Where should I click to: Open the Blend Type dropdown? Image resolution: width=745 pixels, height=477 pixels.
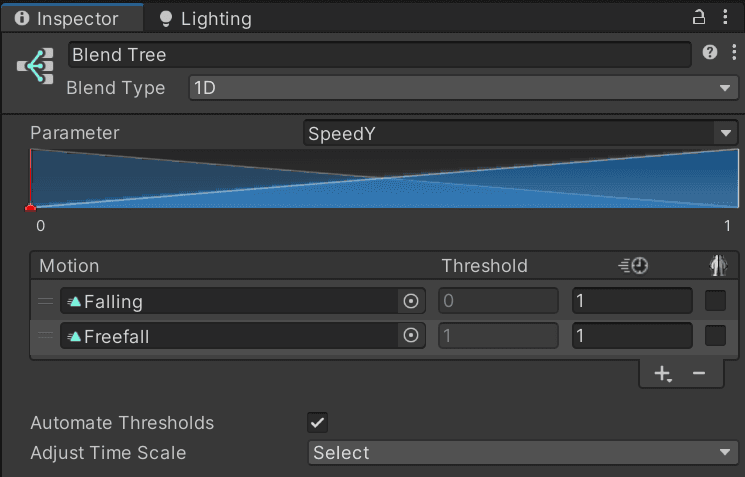tap(462, 88)
